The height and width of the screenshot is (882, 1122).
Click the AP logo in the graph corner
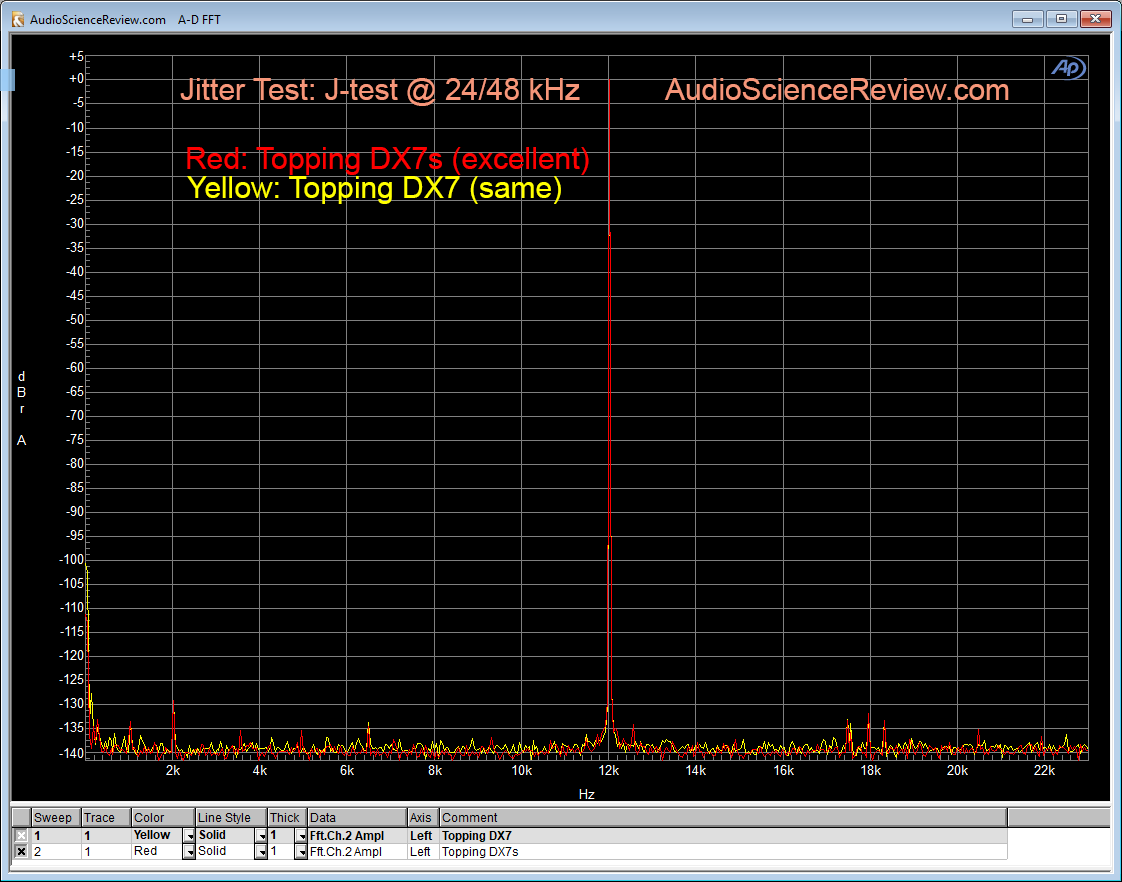(1068, 68)
